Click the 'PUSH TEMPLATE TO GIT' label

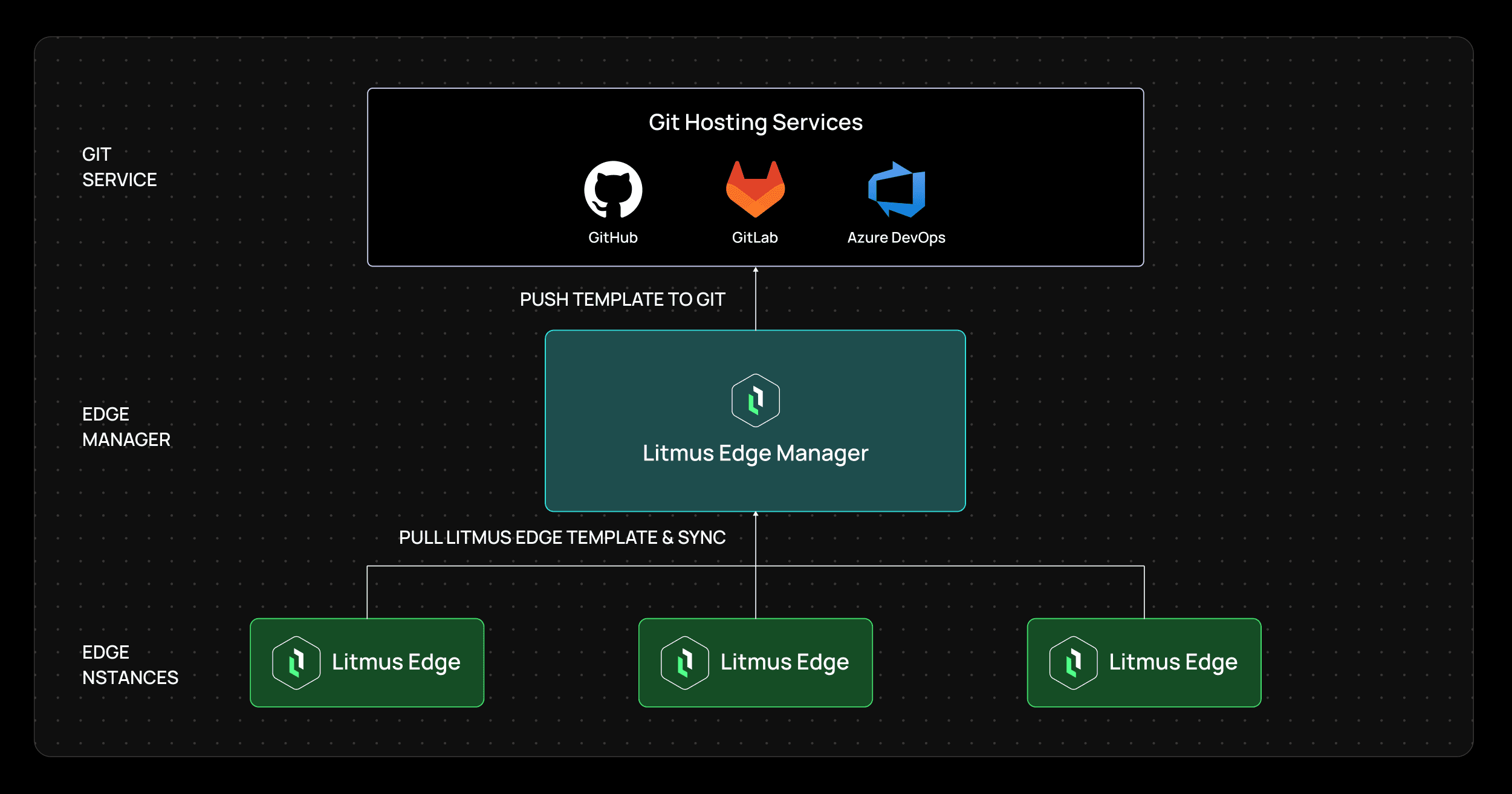point(622,299)
